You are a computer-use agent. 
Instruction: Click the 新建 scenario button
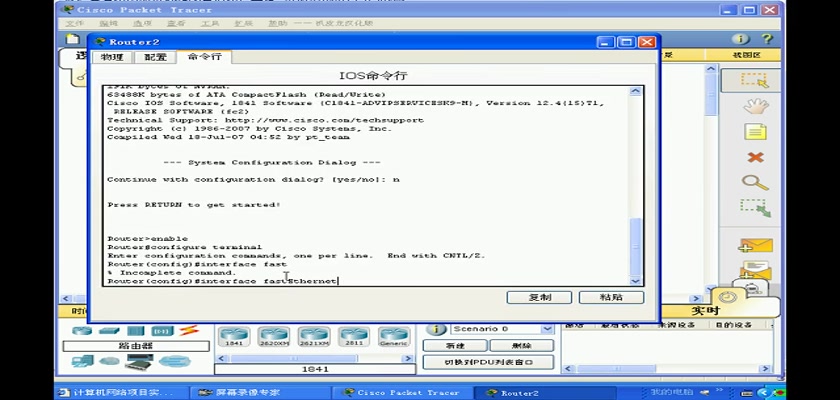453,345
